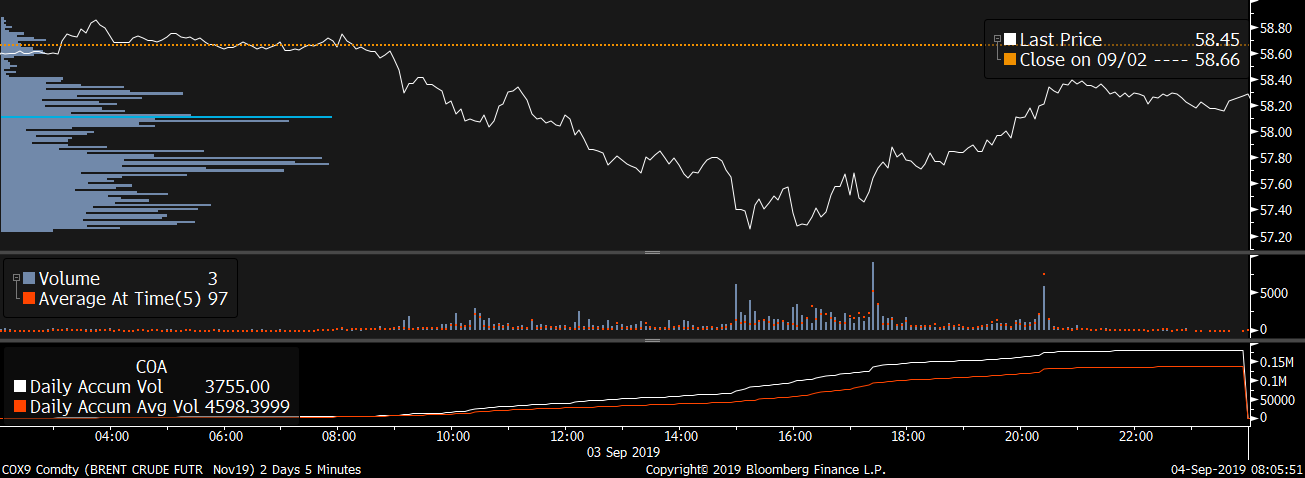Click the orange Close on 09/02 swatch
1305x478 pixels.
click(1010, 60)
